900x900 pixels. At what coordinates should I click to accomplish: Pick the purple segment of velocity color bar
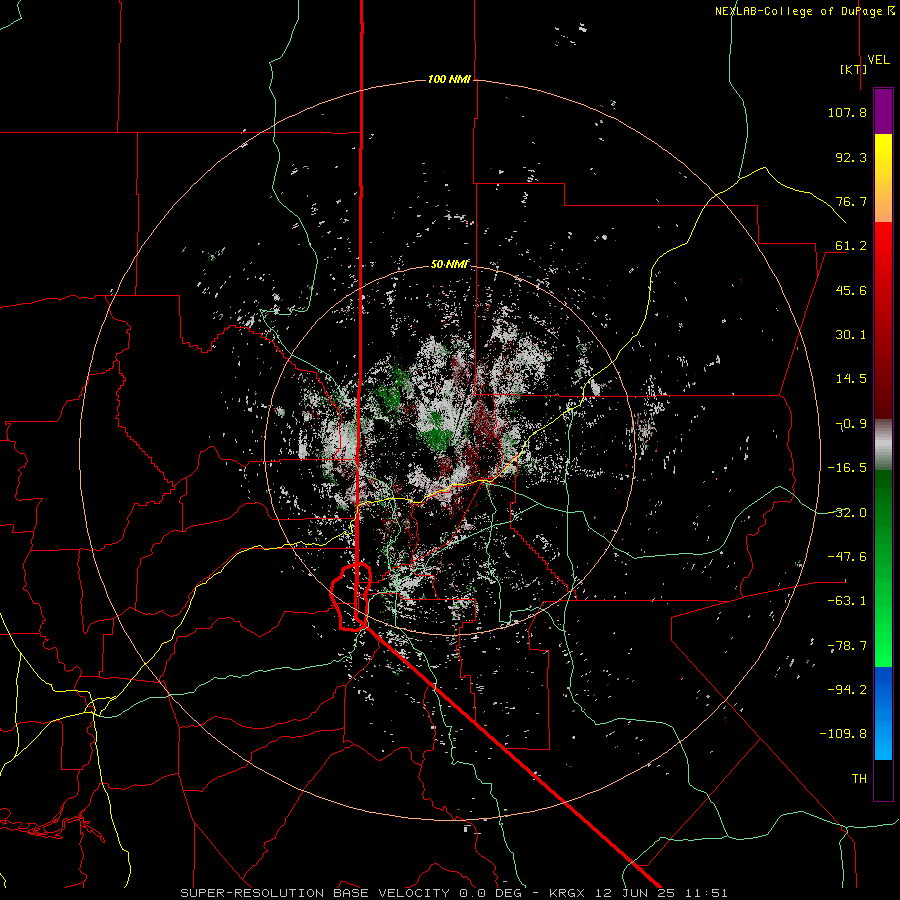click(x=883, y=111)
